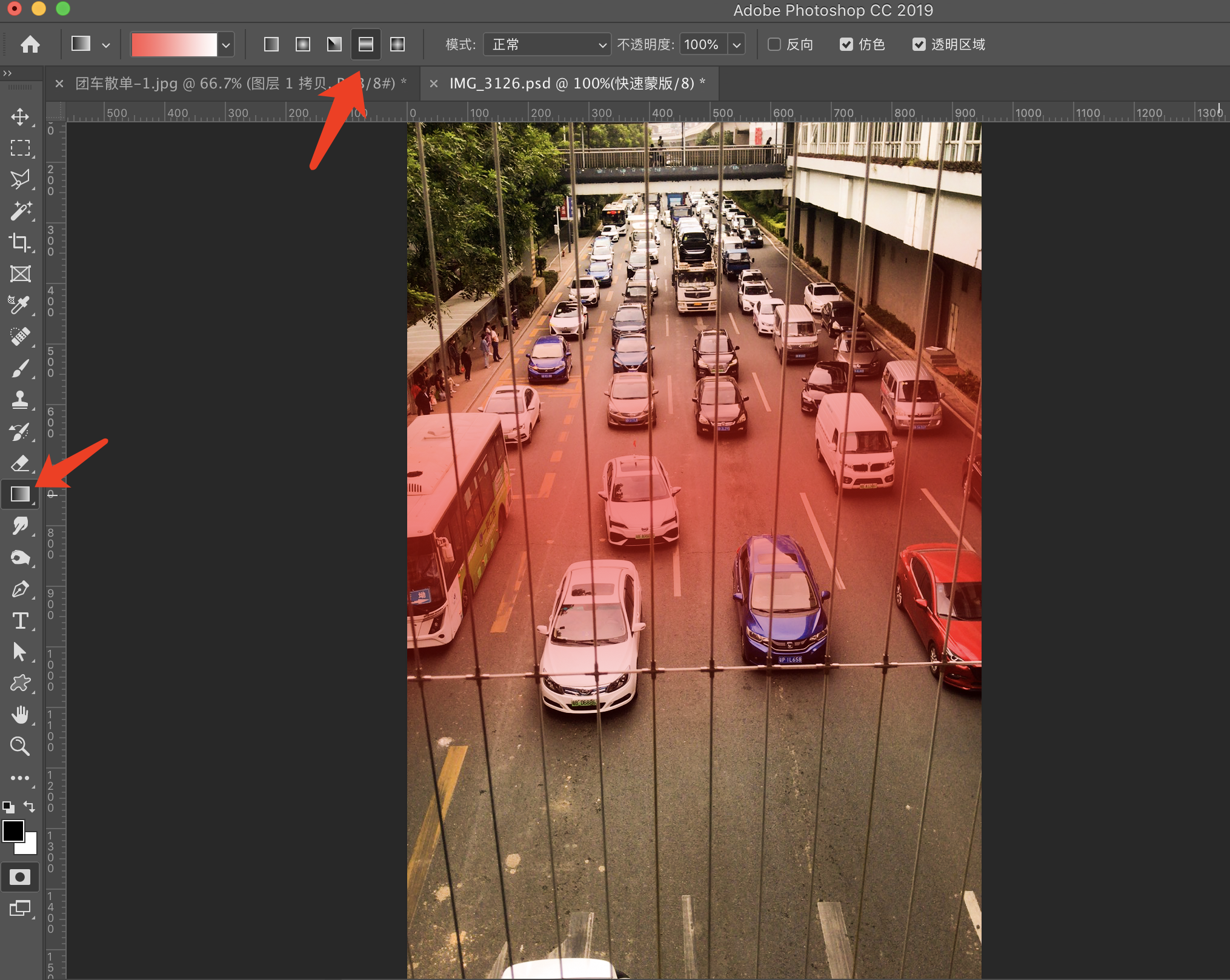This screenshot has width=1230, height=980.
Task: Open the 模式 blend mode dropdown
Action: pyautogui.click(x=547, y=44)
